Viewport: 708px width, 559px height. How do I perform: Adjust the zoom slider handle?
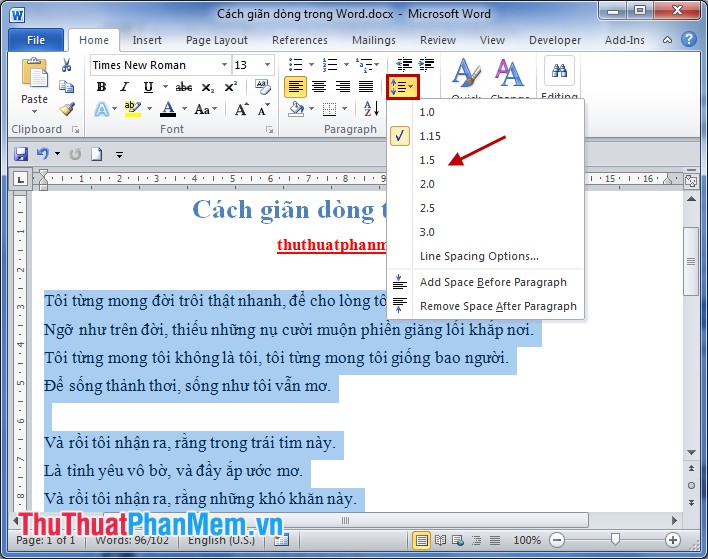[615, 539]
